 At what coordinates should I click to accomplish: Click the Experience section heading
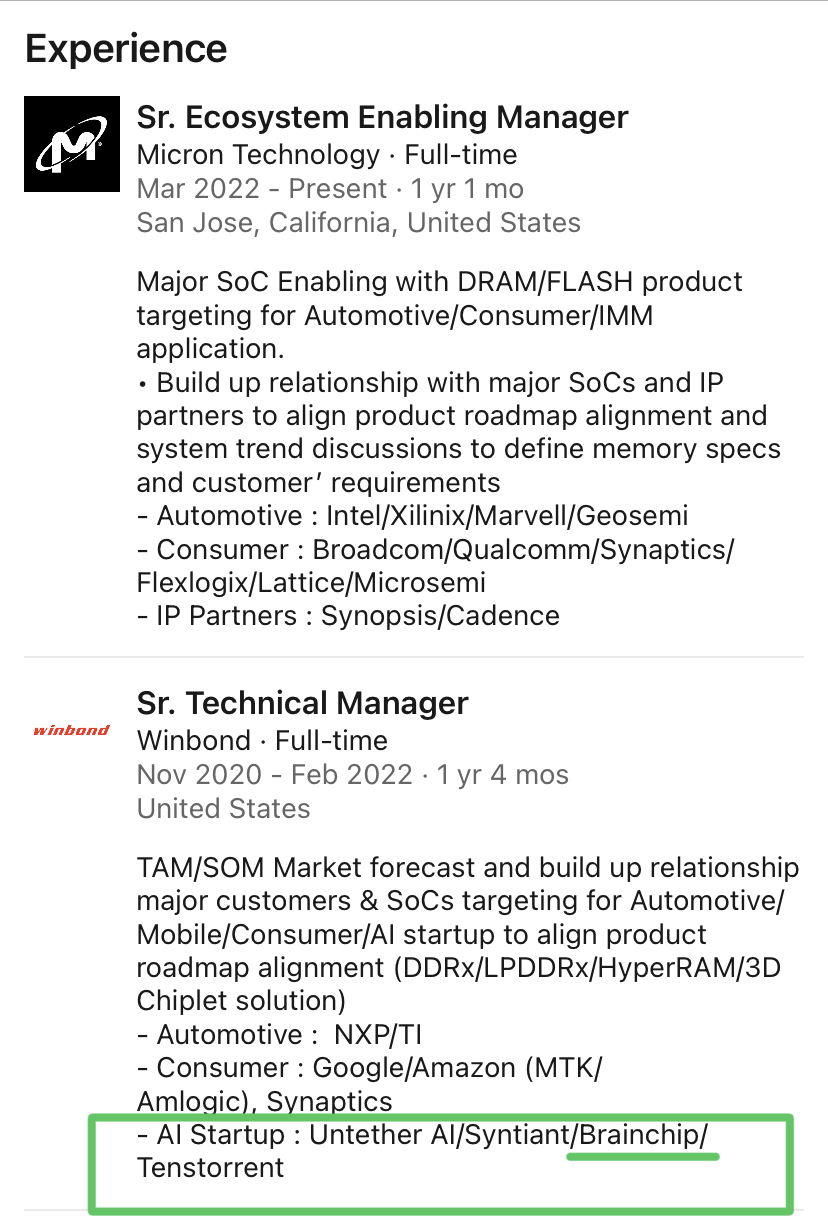click(126, 49)
